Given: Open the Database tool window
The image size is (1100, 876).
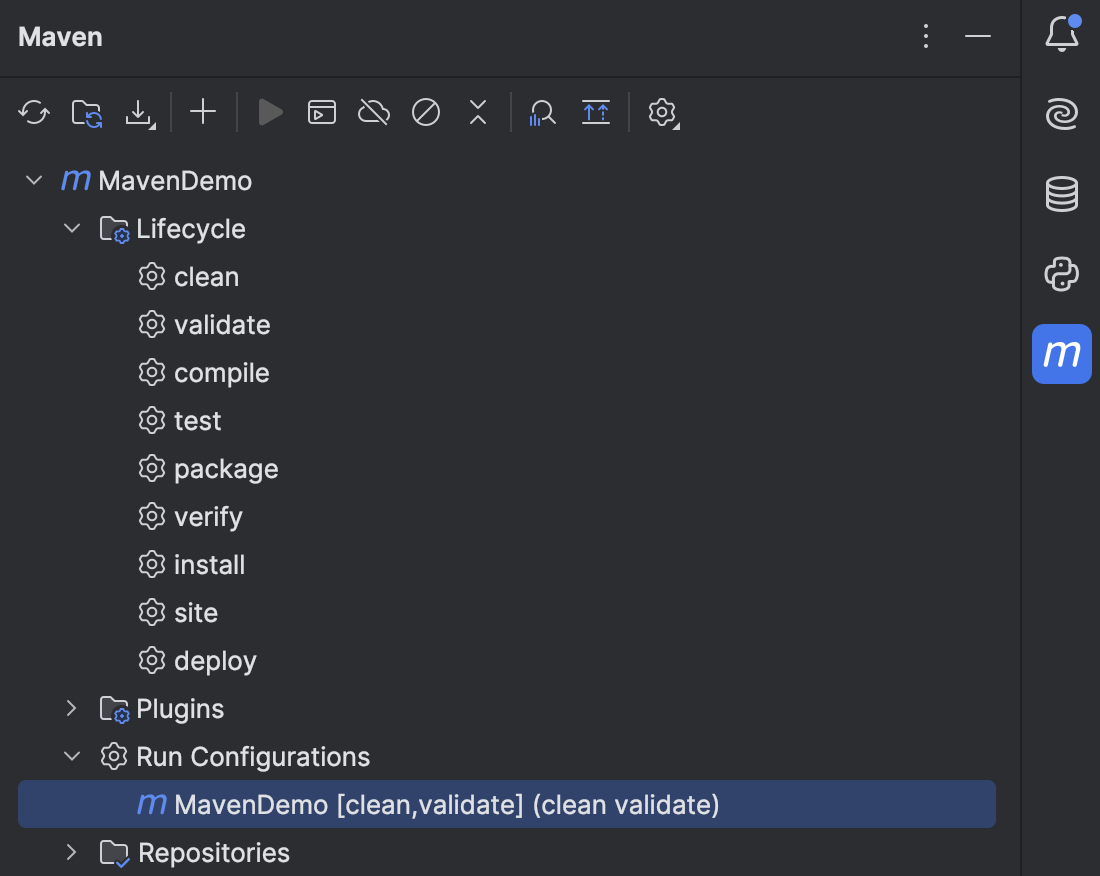Looking at the screenshot, I should pos(1062,194).
